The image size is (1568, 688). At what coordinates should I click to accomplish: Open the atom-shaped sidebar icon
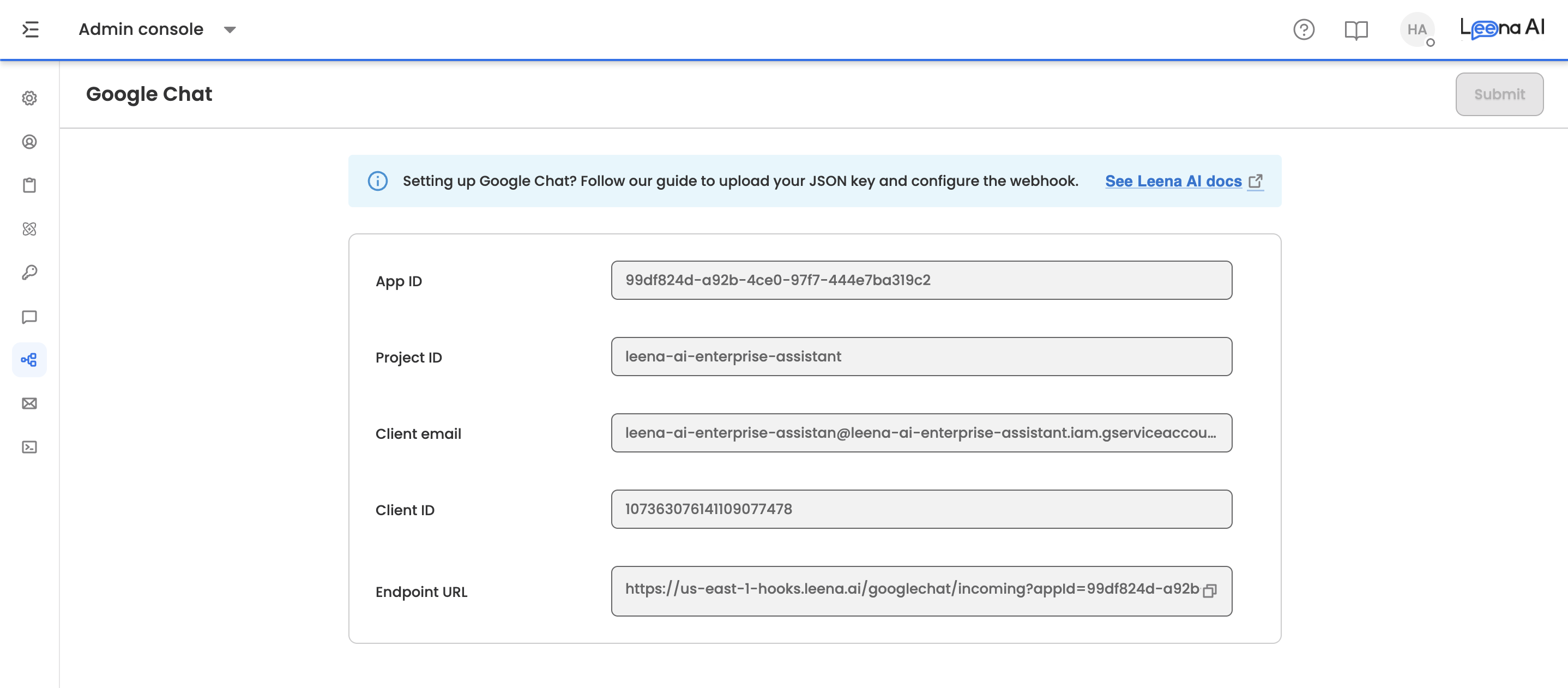pos(29,229)
